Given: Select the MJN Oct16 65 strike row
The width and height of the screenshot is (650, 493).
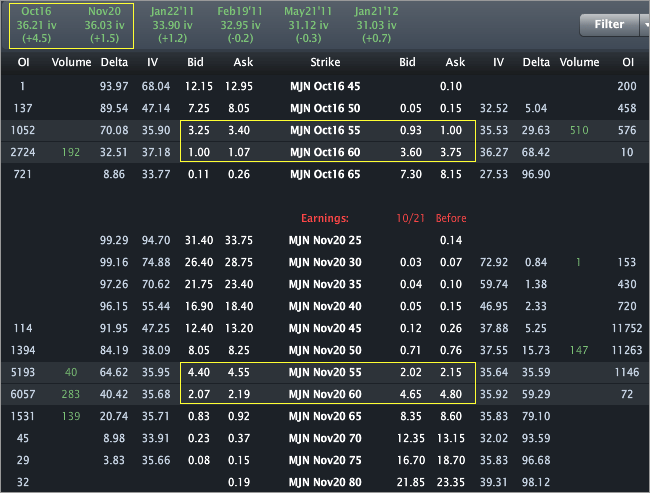Looking at the screenshot, I should [325, 174].
